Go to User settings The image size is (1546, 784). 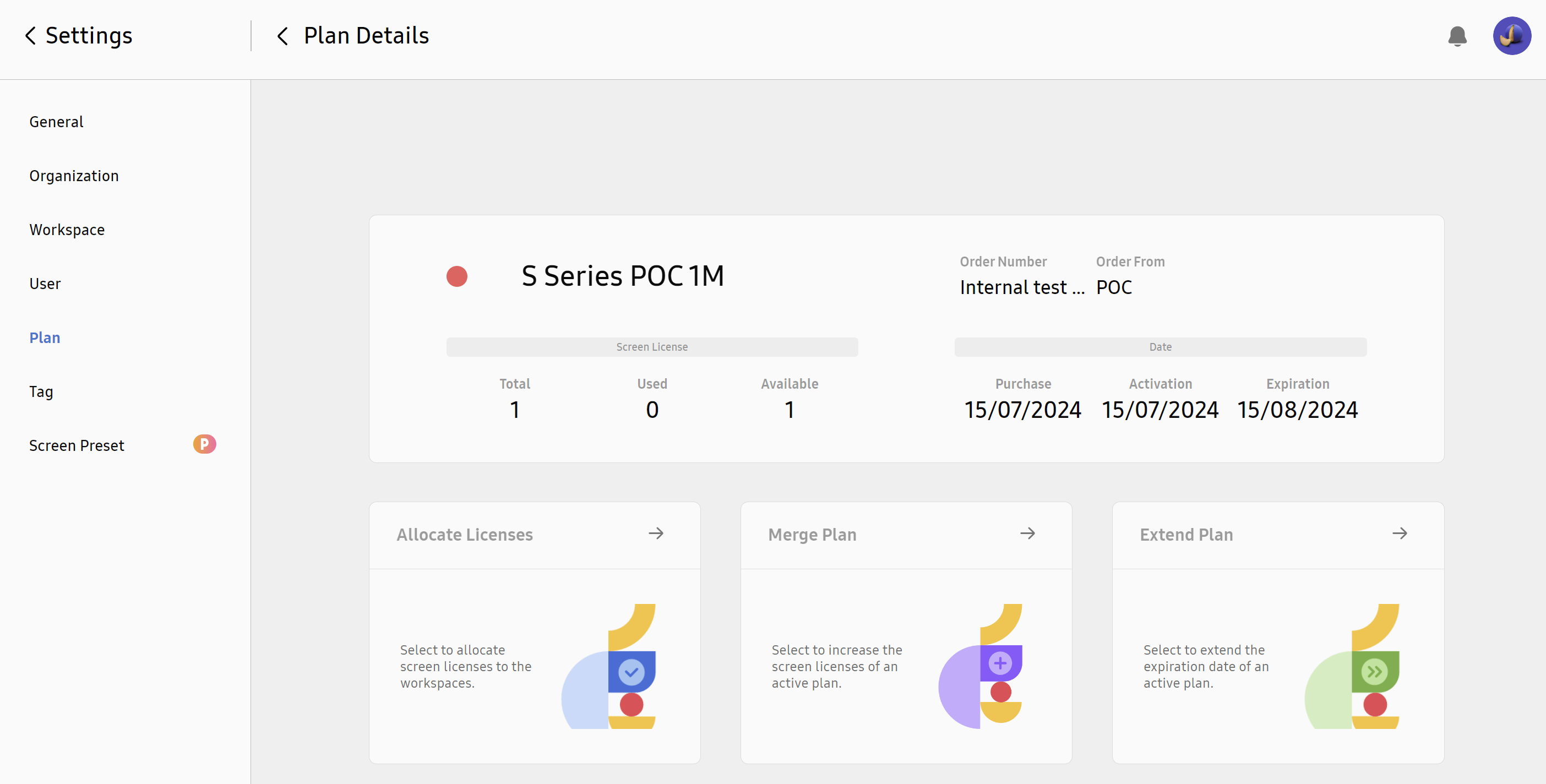(x=45, y=284)
